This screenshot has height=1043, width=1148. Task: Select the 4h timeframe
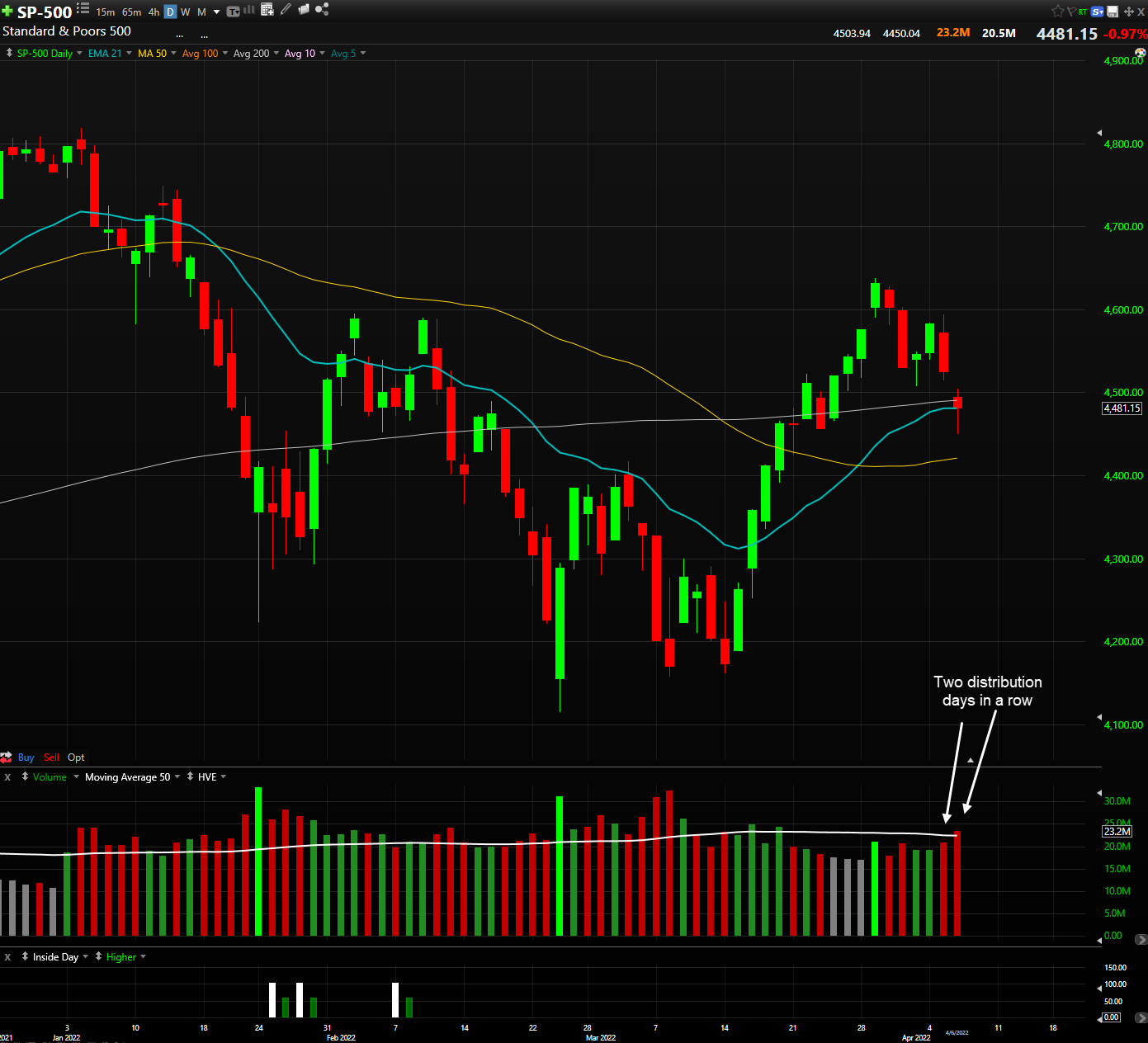click(154, 12)
